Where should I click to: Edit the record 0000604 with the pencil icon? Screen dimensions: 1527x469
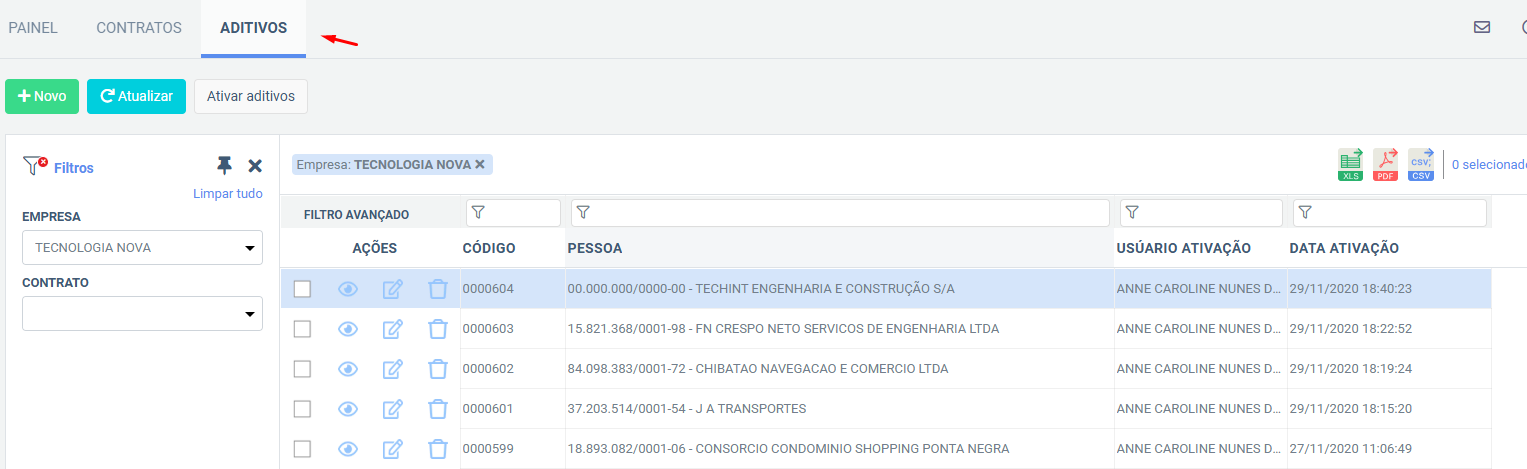point(393,289)
